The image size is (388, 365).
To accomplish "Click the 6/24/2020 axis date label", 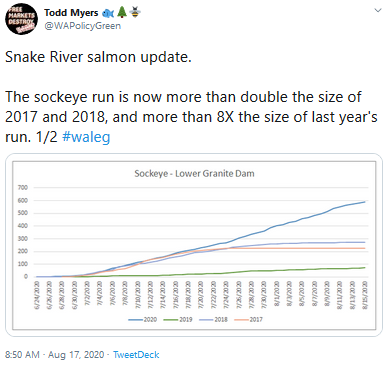I will (x=37, y=296).
